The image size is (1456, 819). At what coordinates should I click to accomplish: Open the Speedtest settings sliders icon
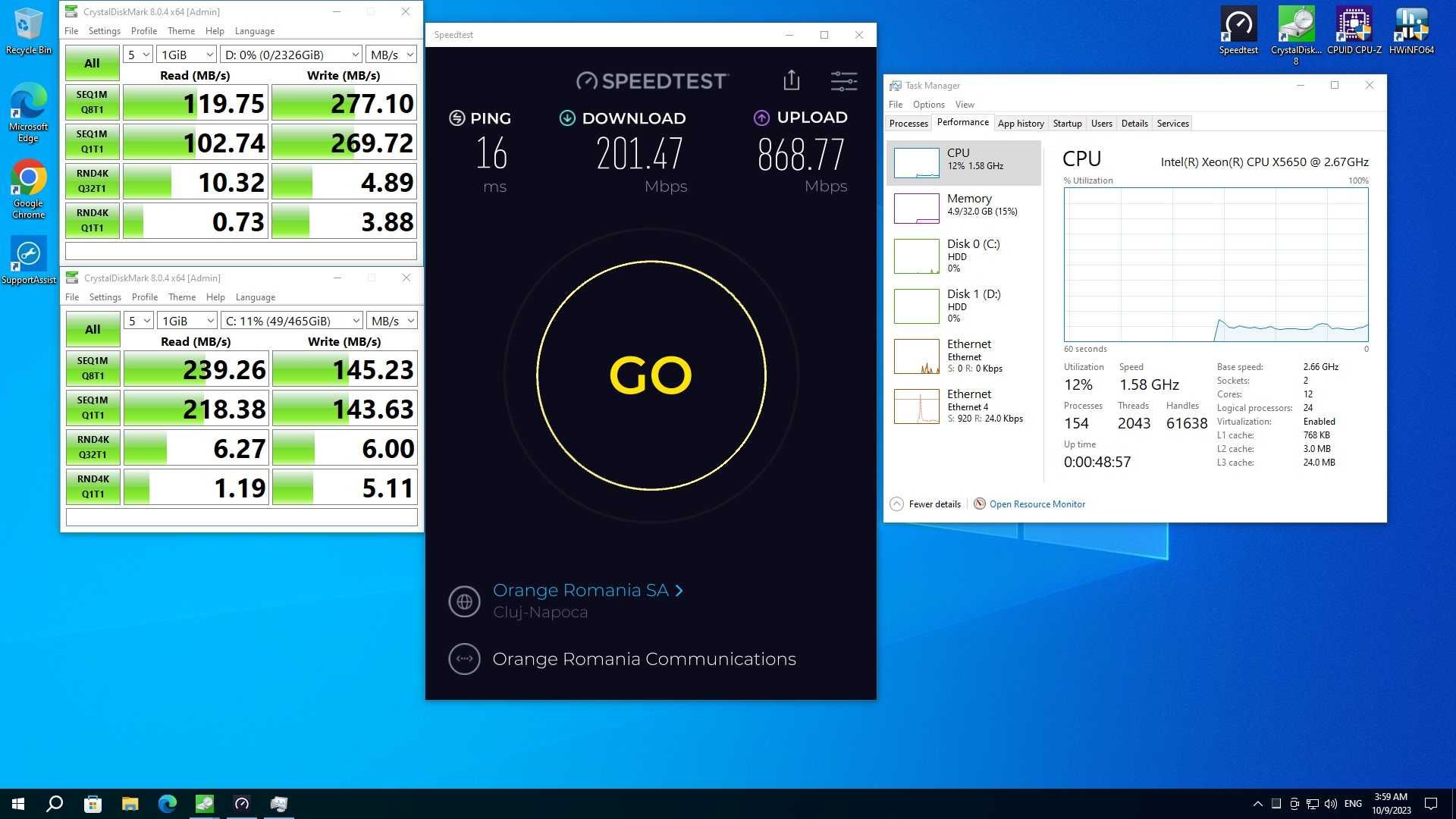pos(843,81)
